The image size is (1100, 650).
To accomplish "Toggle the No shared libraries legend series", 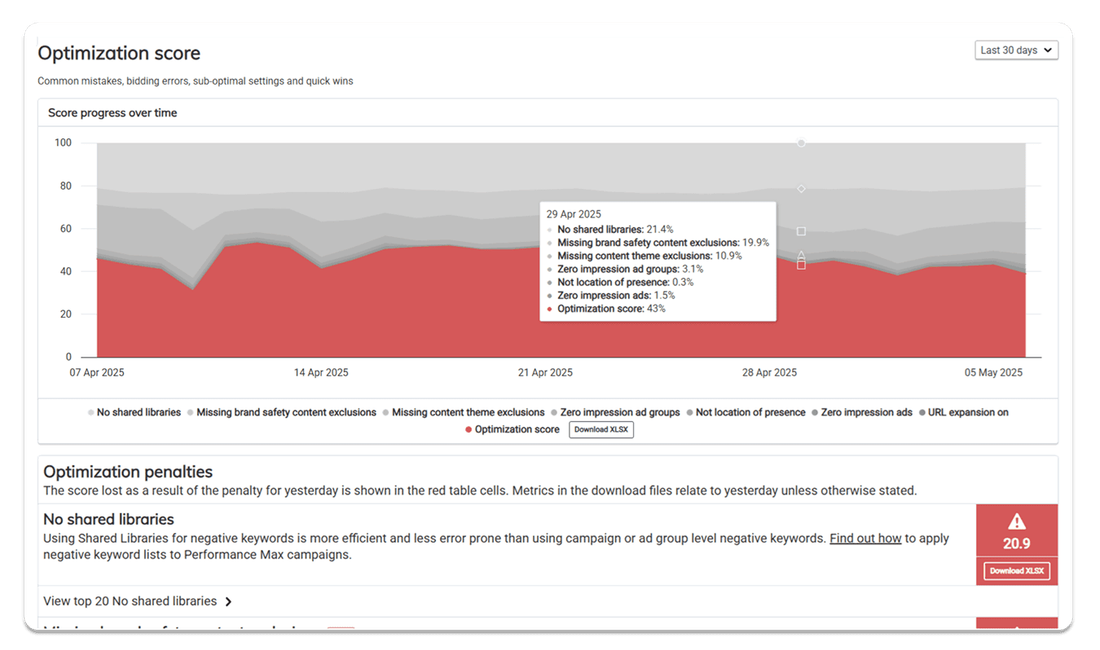I will coord(134,412).
